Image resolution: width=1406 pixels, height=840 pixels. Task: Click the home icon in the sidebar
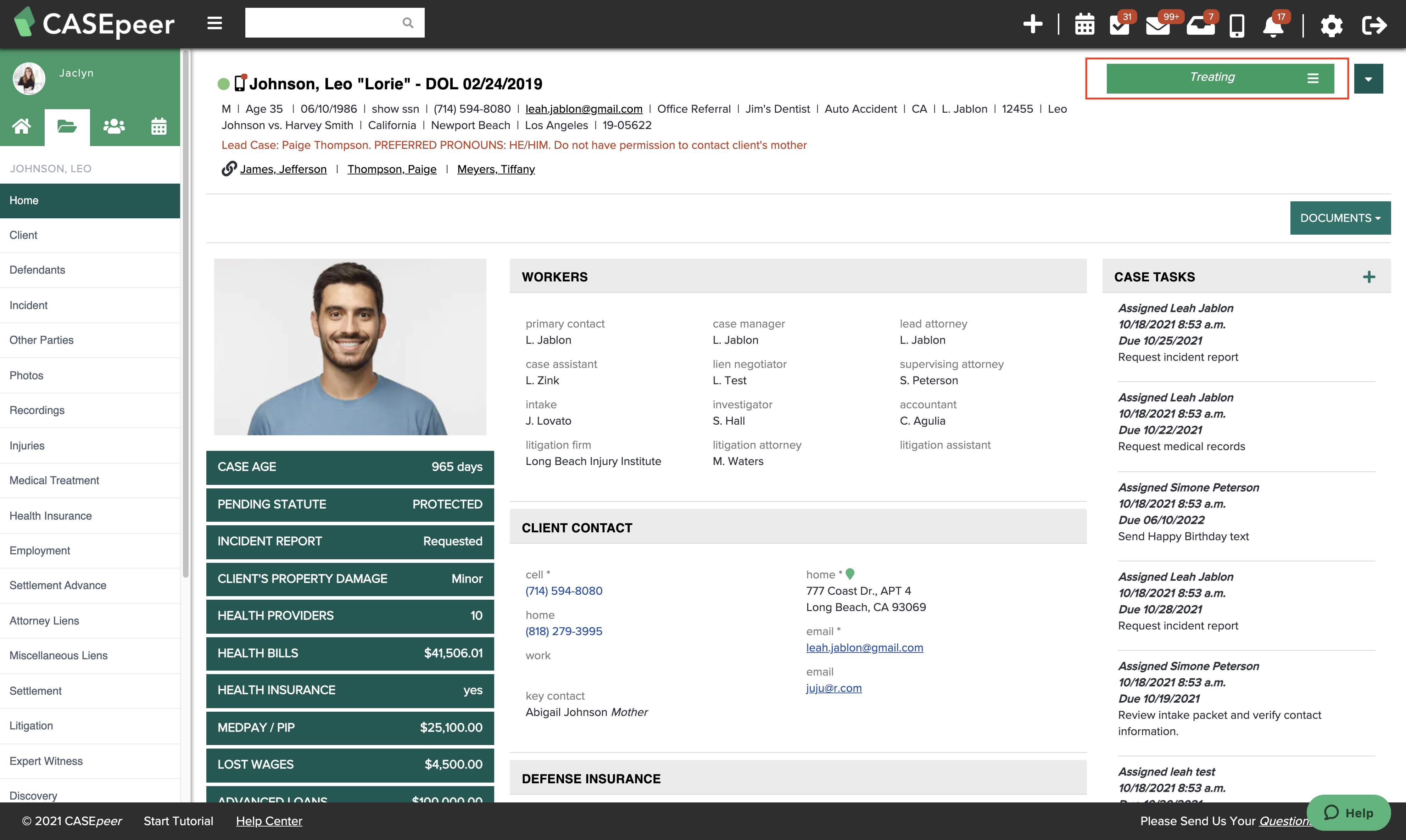coord(22,127)
